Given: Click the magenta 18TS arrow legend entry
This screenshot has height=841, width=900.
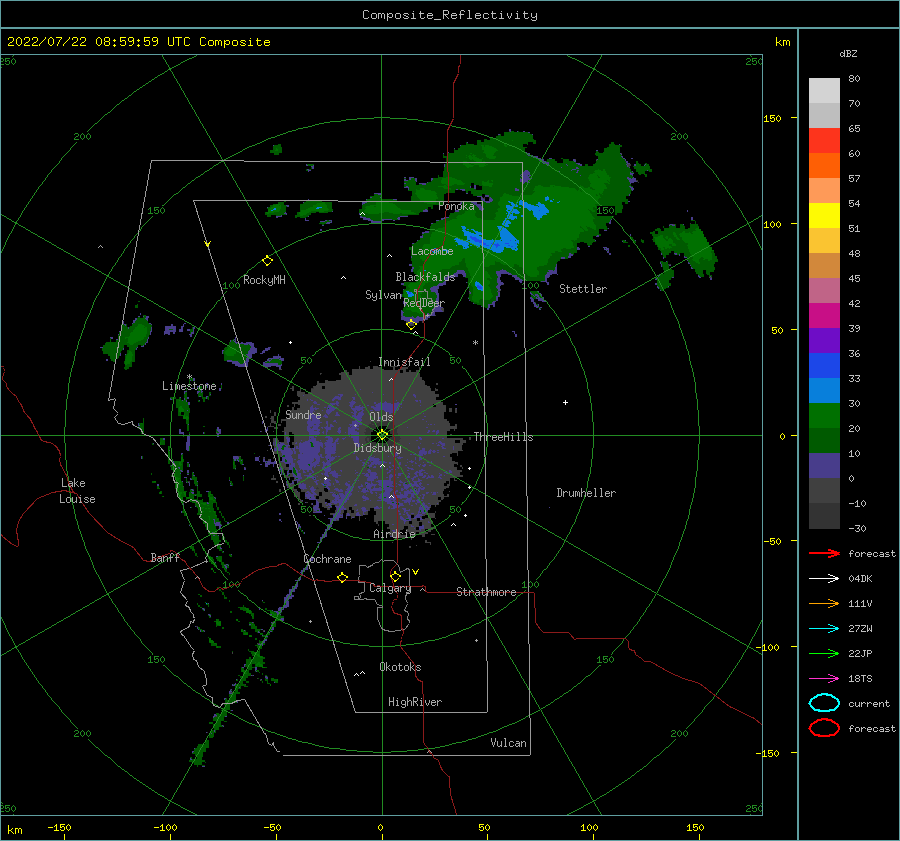Looking at the screenshot, I should tap(824, 679).
